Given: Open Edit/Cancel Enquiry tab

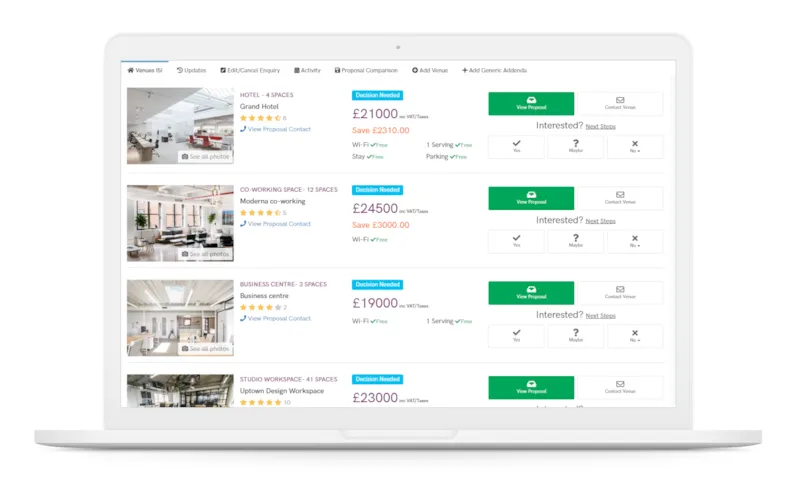Looking at the screenshot, I should click(x=250, y=70).
